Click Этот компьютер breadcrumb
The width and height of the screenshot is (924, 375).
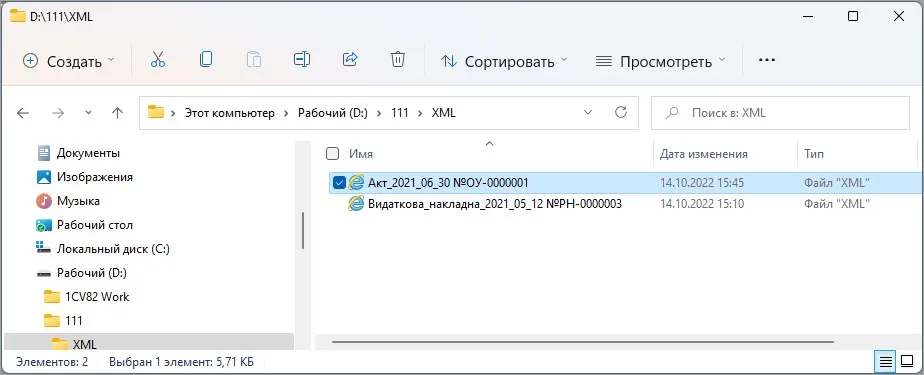[x=230, y=113]
